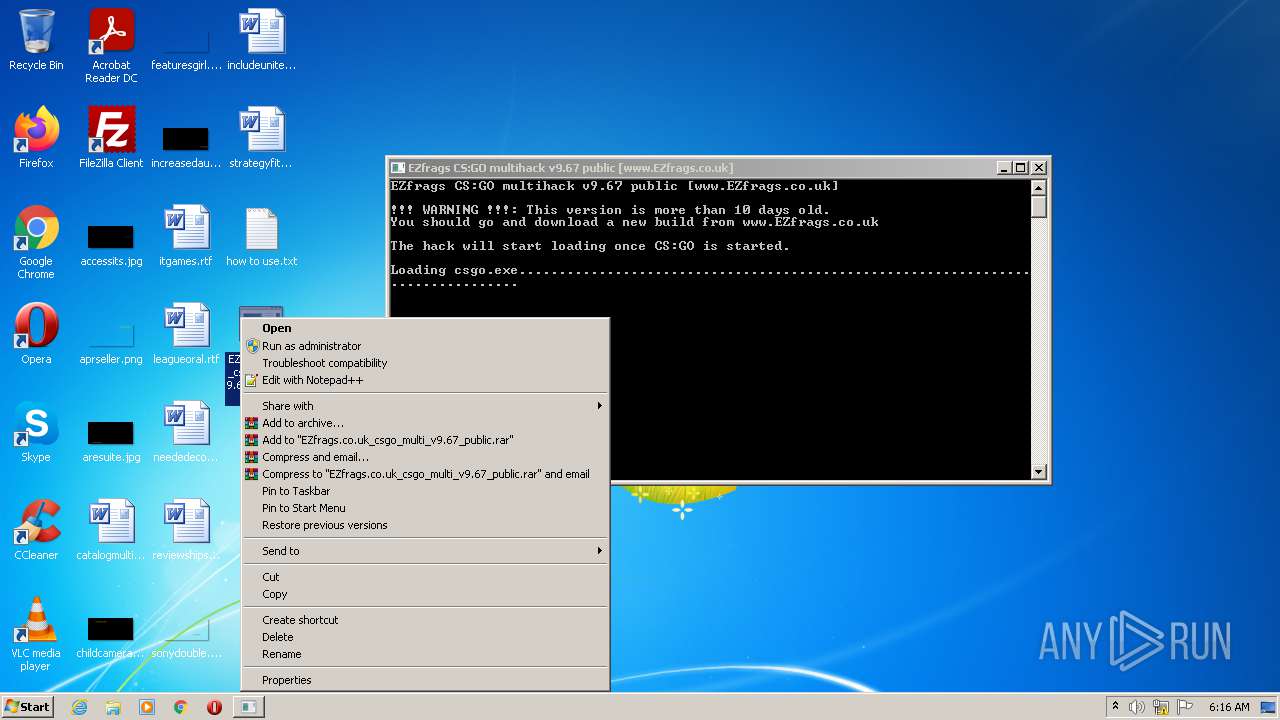
Task: Open the Recycle Bin desktop icon
Action: [36, 42]
